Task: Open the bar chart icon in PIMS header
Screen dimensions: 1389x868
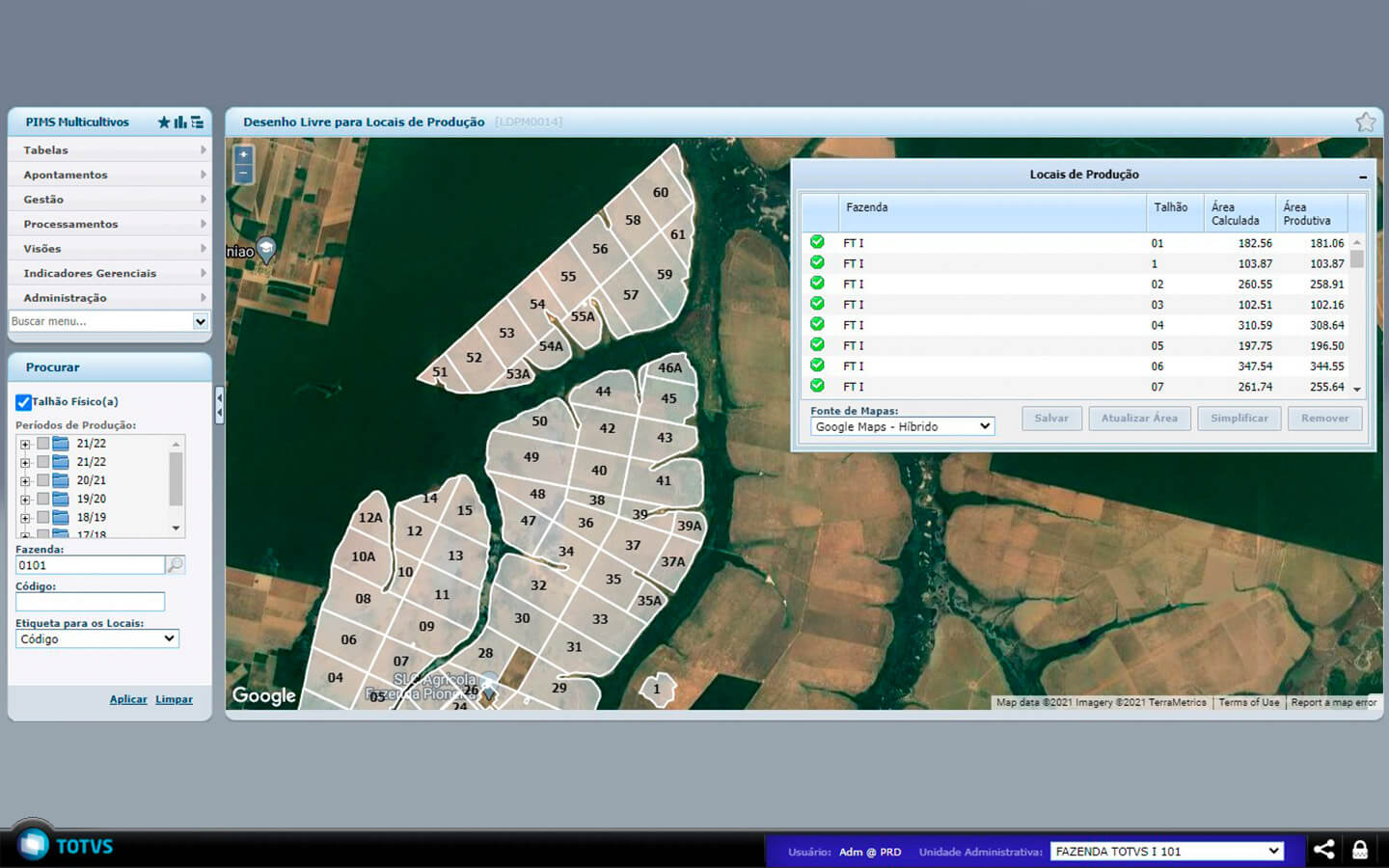Action: click(x=180, y=122)
